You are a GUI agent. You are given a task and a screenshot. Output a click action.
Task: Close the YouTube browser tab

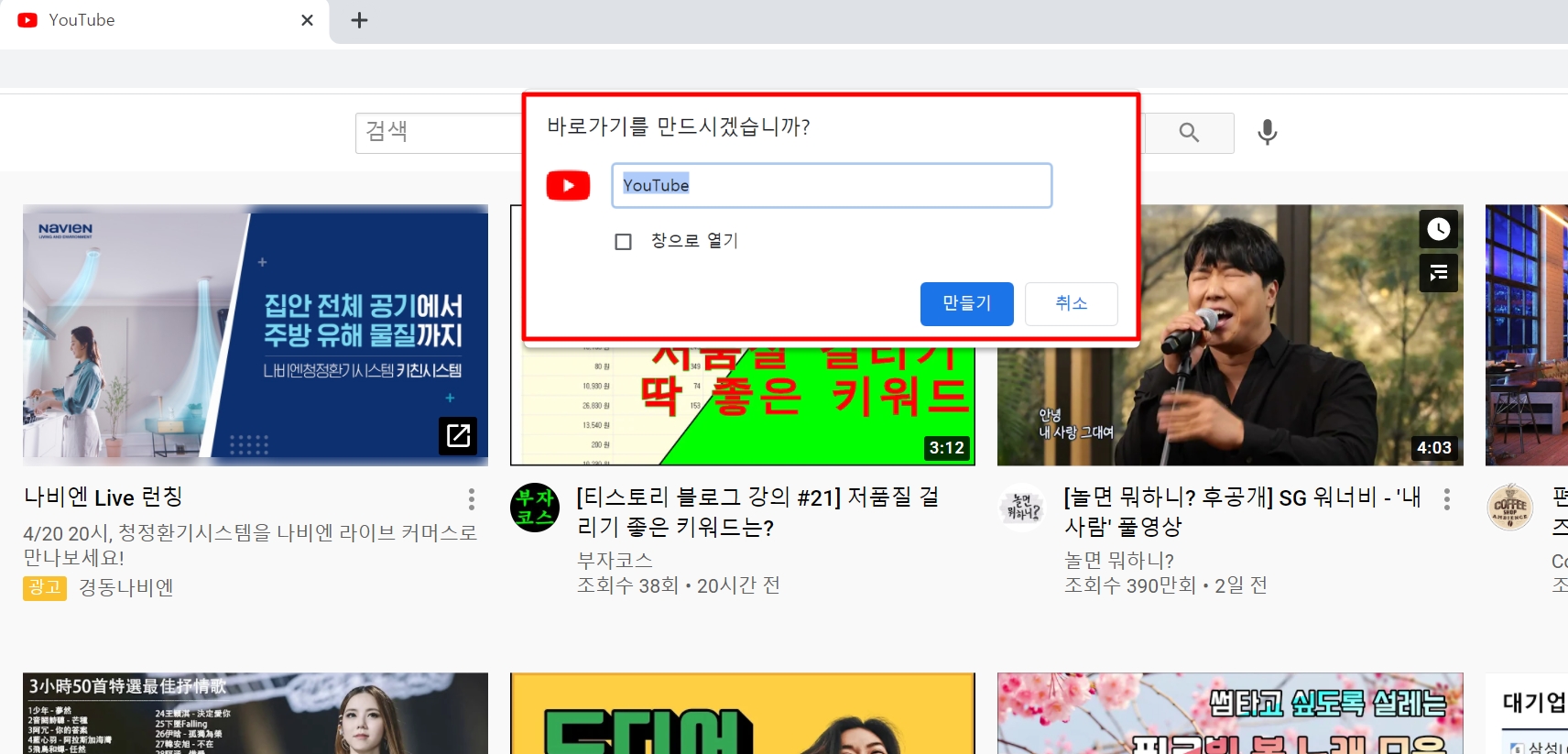click(x=307, y=20)
